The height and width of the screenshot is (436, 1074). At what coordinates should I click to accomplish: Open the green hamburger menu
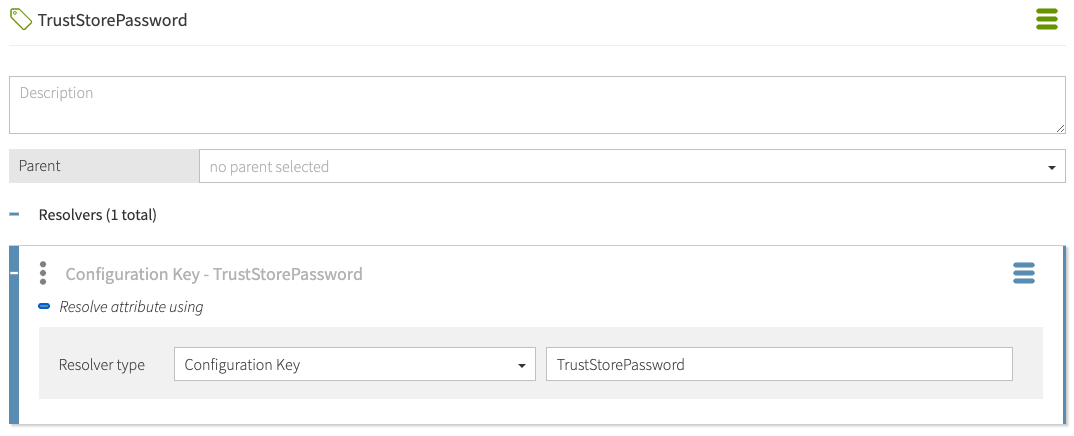pyautogui.click(x=1046, y=19)
